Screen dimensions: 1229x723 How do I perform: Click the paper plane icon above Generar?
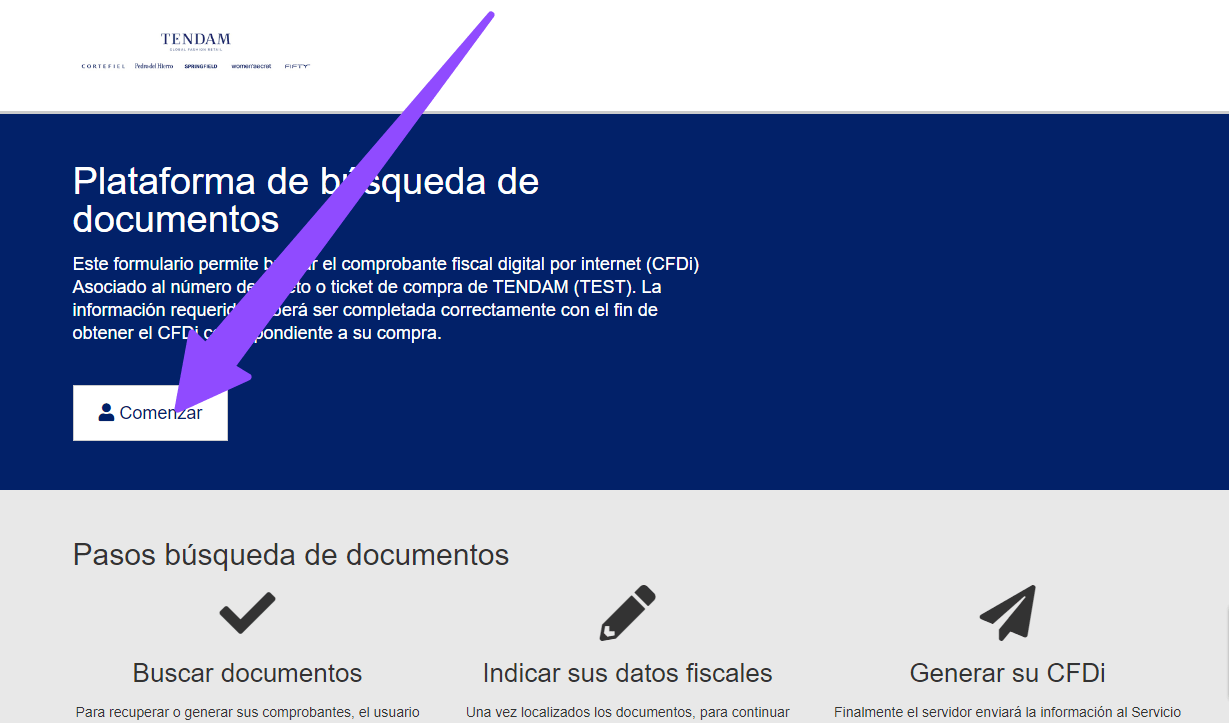click(x=1007, y=612)
